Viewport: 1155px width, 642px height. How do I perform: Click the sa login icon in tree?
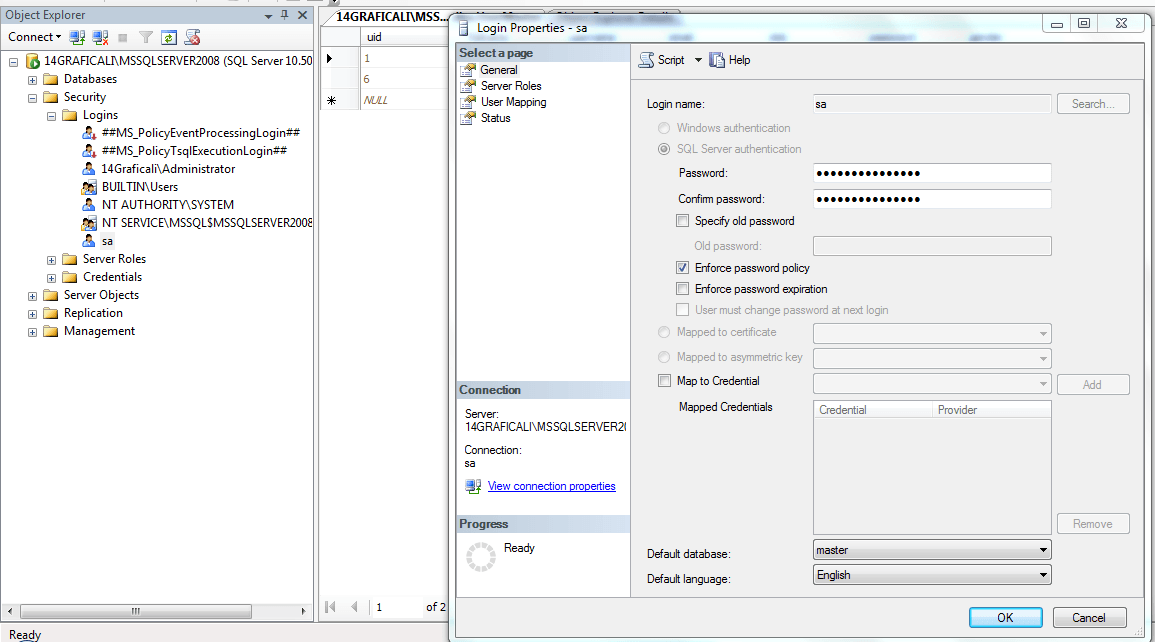click(x=88, y=241)
